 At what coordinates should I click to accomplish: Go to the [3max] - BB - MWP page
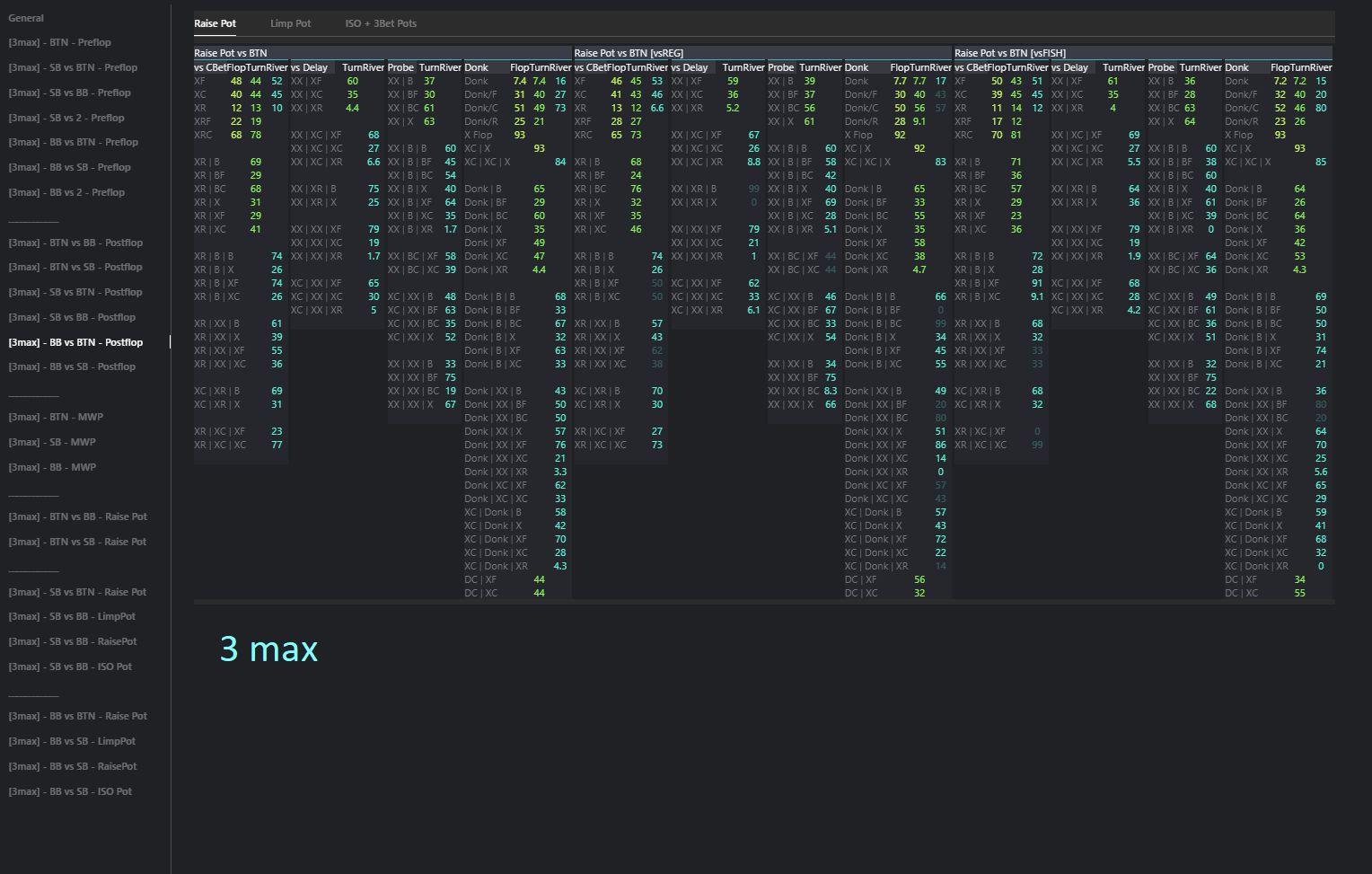(x=52, y=467)
